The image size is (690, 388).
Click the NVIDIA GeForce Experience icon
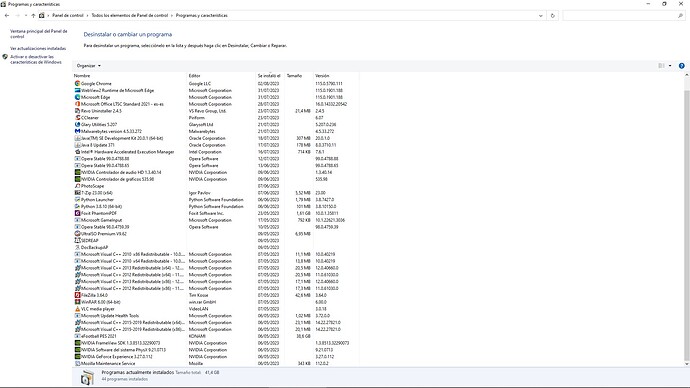point(77,357)
